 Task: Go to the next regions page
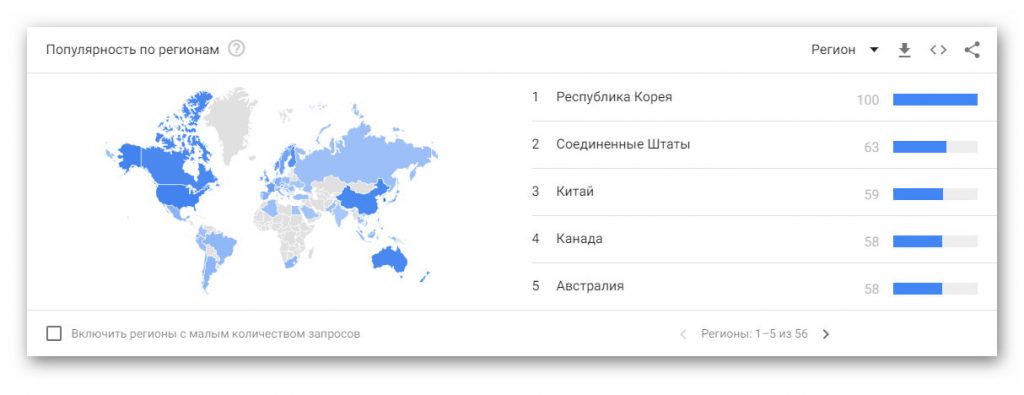[825, 334]
